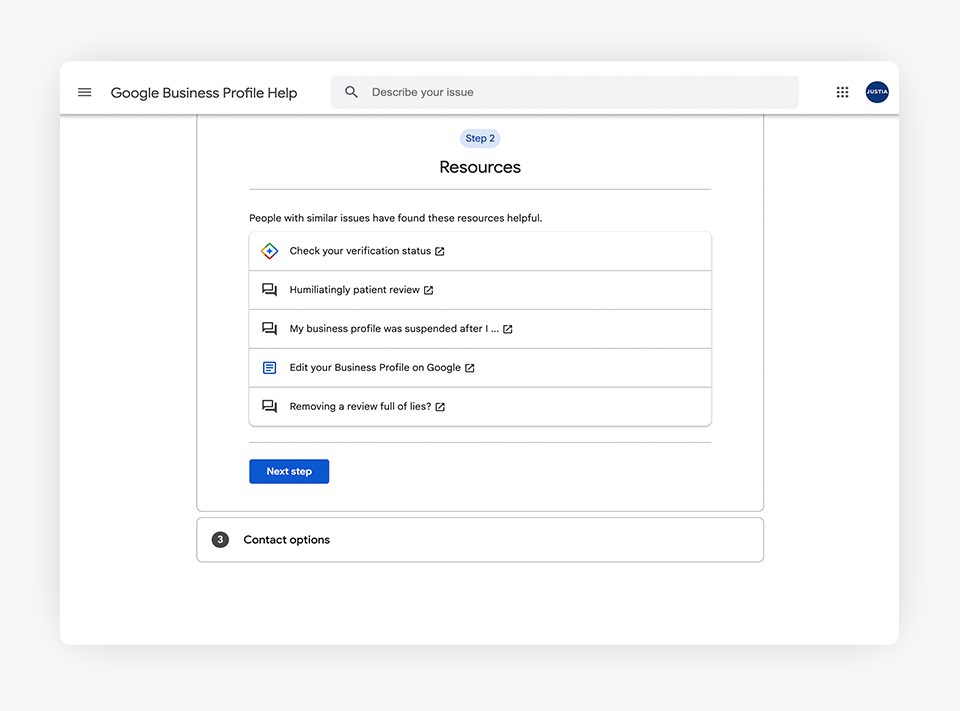
Task: Click the search magnifier icon
Action: [351, 92]
